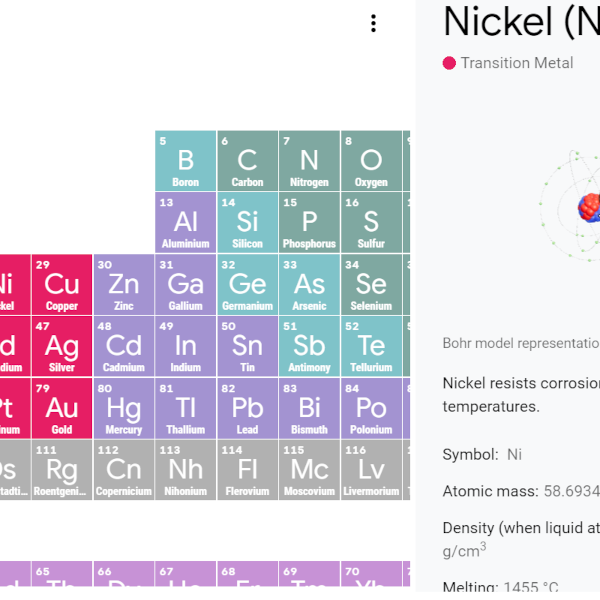
Task: Select the Roentgenium element tile
Action: pos(62,470)
